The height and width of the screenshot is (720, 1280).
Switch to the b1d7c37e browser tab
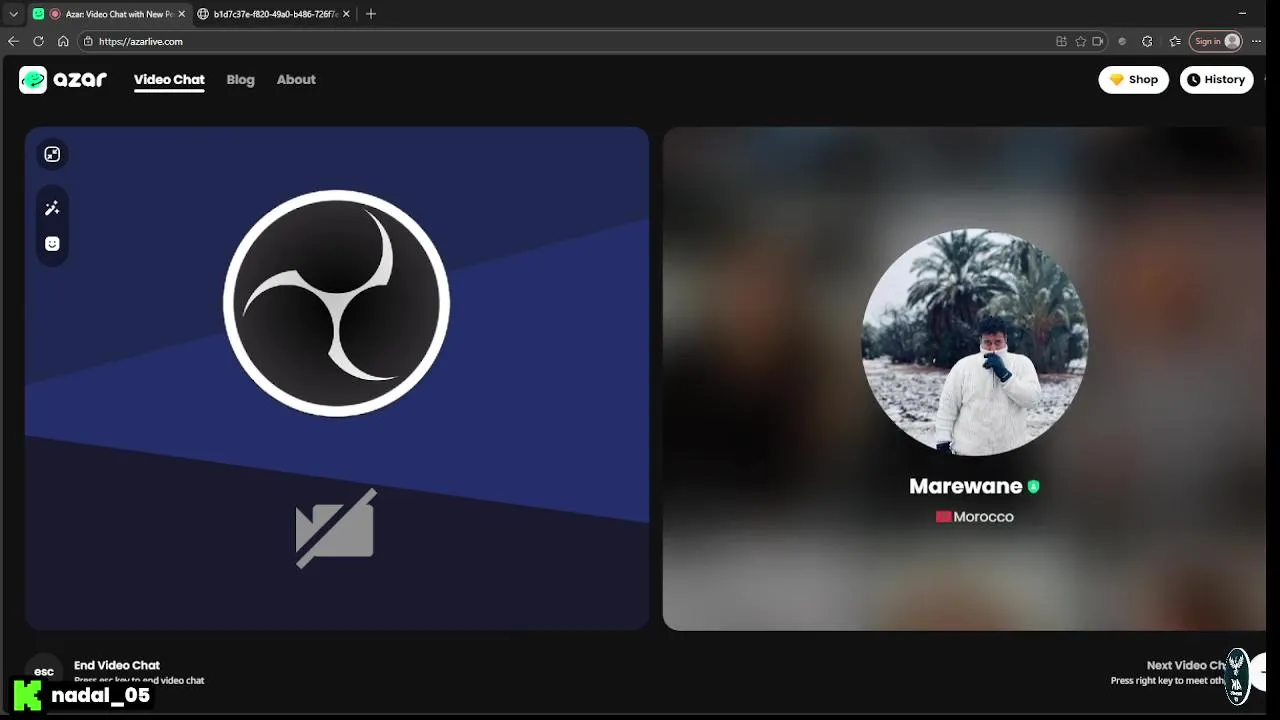(x=274, y=14)
